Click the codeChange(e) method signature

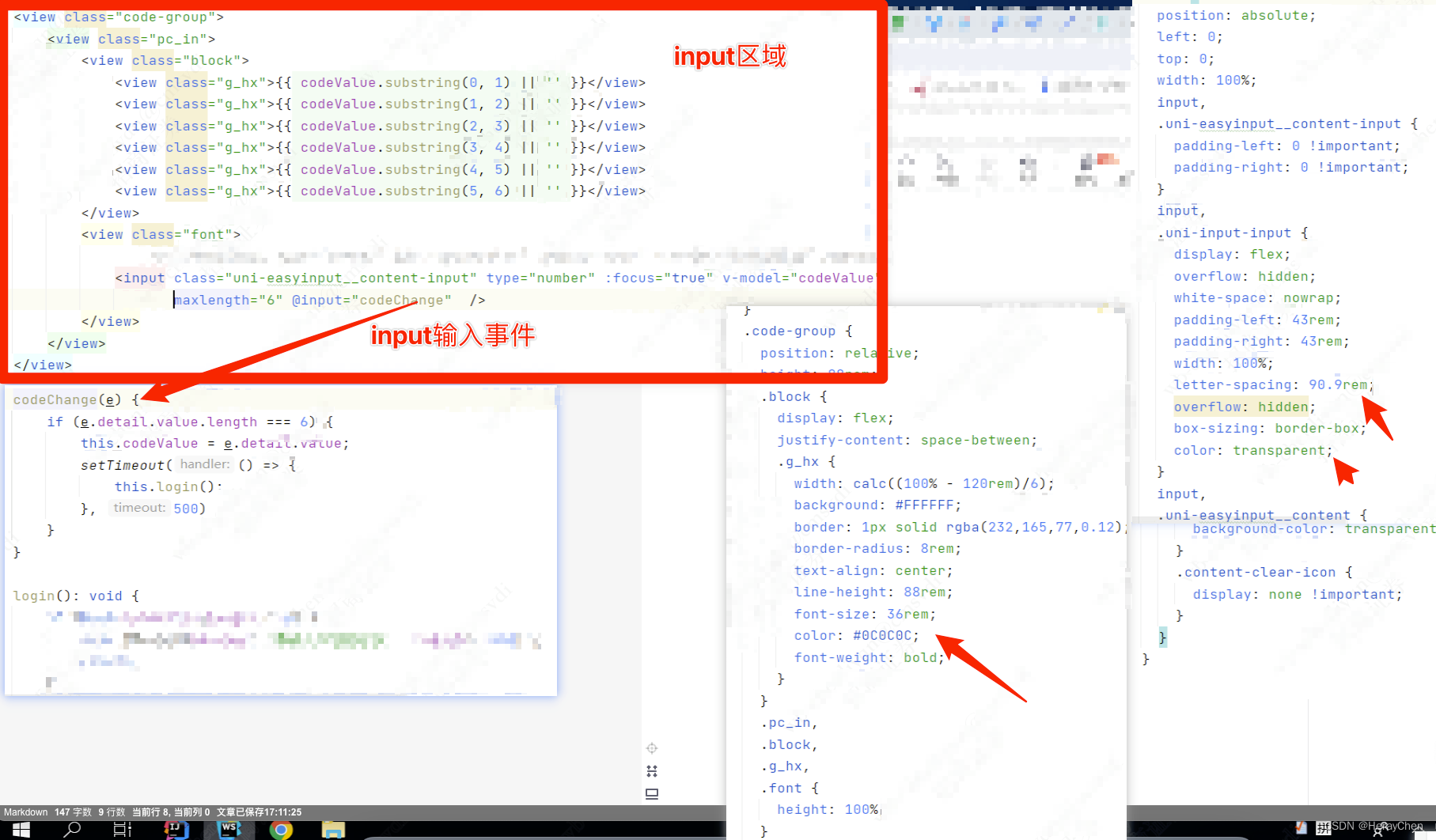[x=68, y=400]
